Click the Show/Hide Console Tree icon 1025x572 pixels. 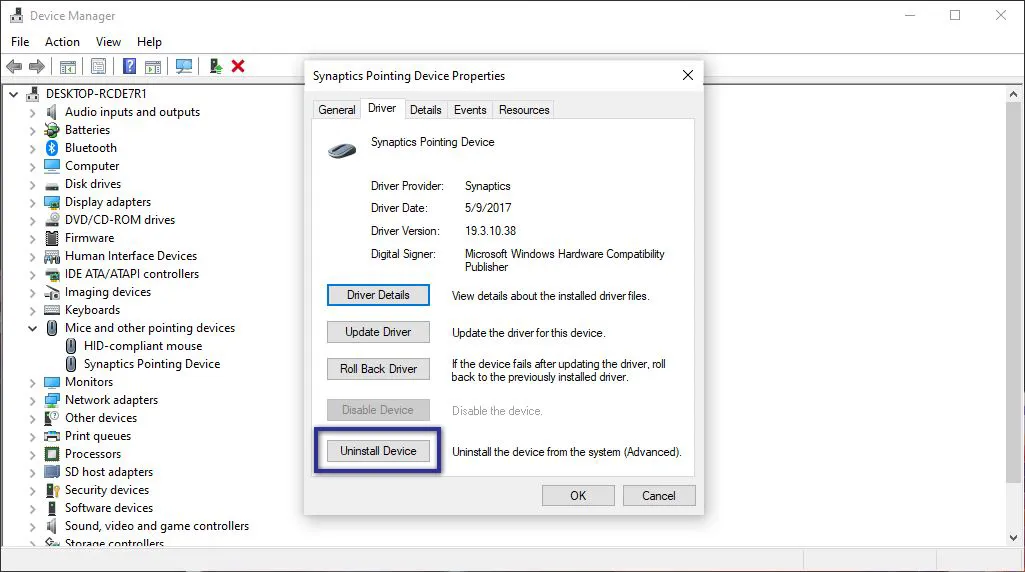tap(68, 66)
